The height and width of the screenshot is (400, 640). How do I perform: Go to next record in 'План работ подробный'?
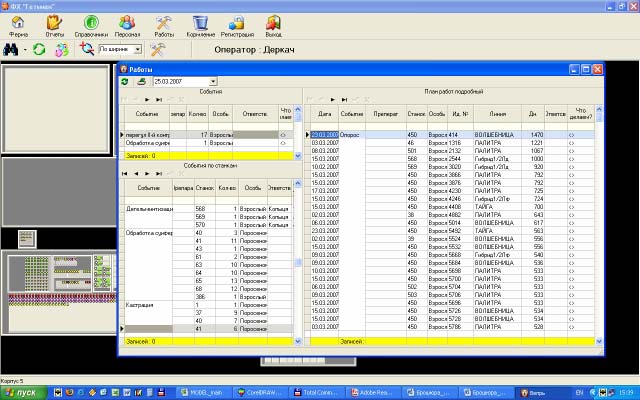(x=333, y=100)
